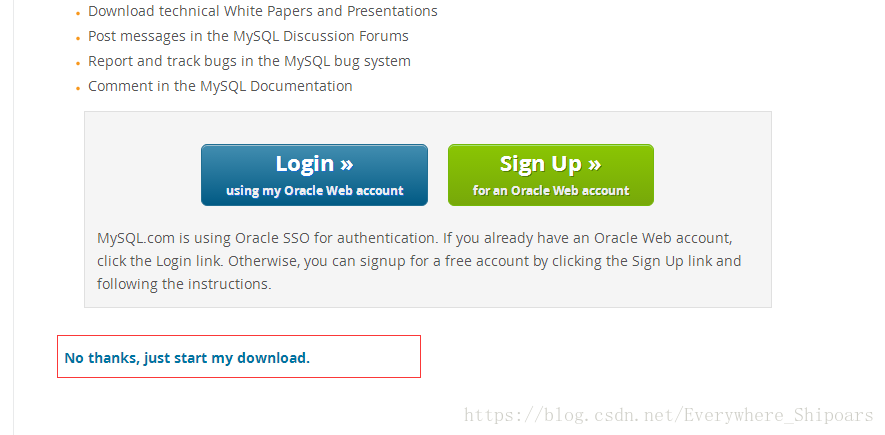Viewport: 885px width, 435px height.
Task: Click the 'Comment in the MySQL Documentation' line
Action: [220, 86]
